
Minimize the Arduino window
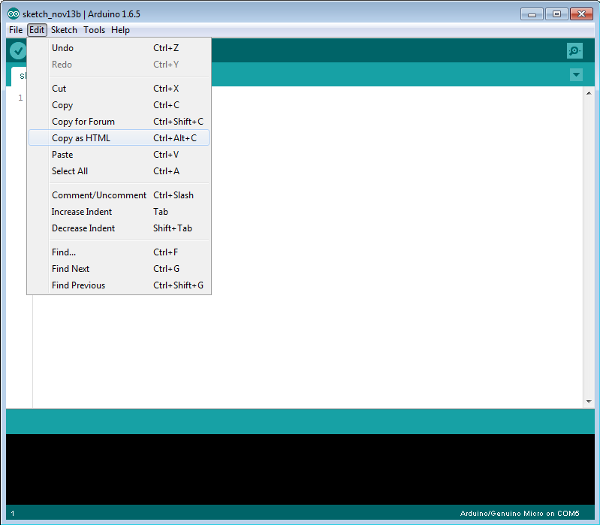coord(532,14)
